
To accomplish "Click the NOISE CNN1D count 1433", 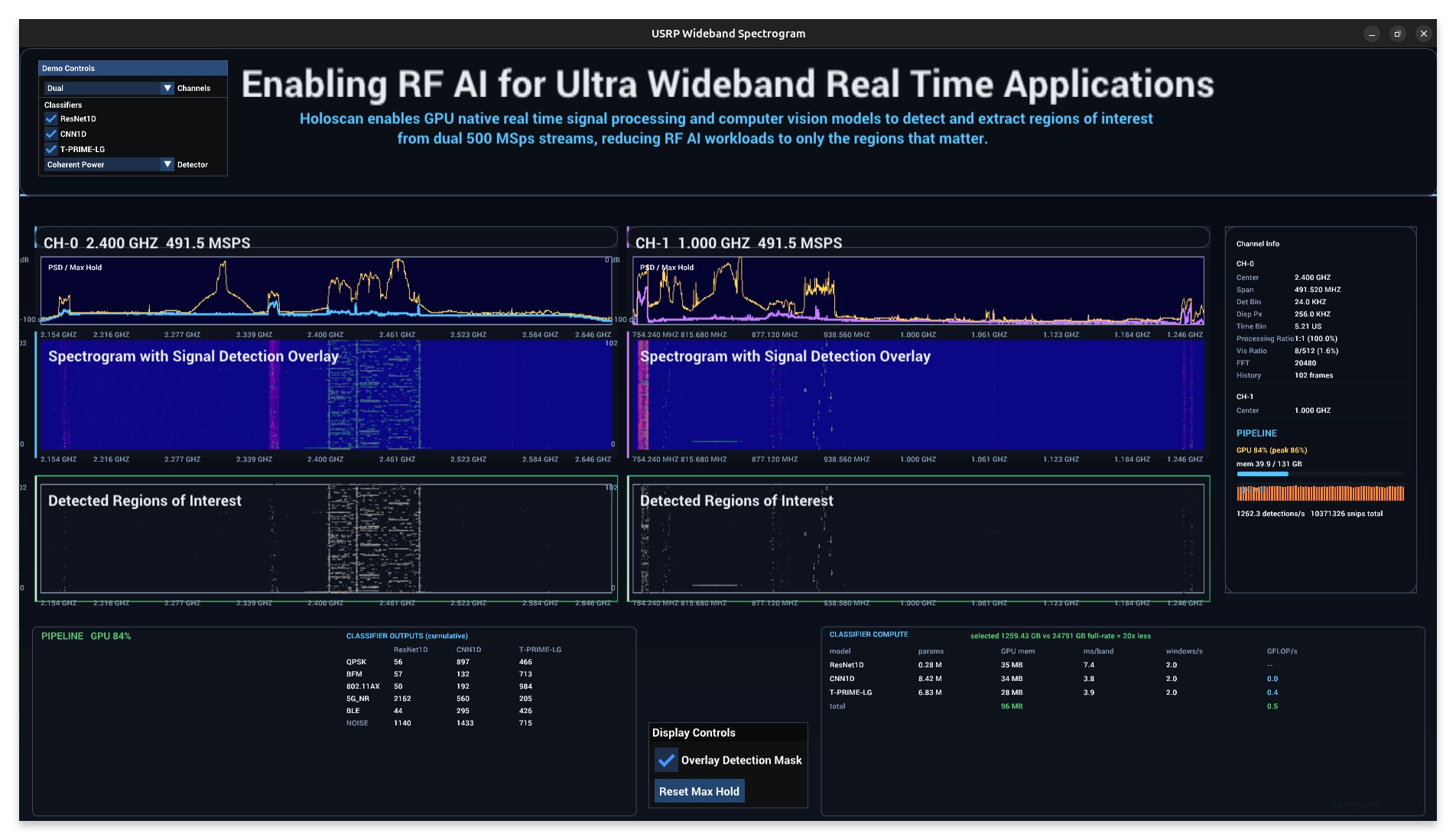I will (x=465, y=723).
